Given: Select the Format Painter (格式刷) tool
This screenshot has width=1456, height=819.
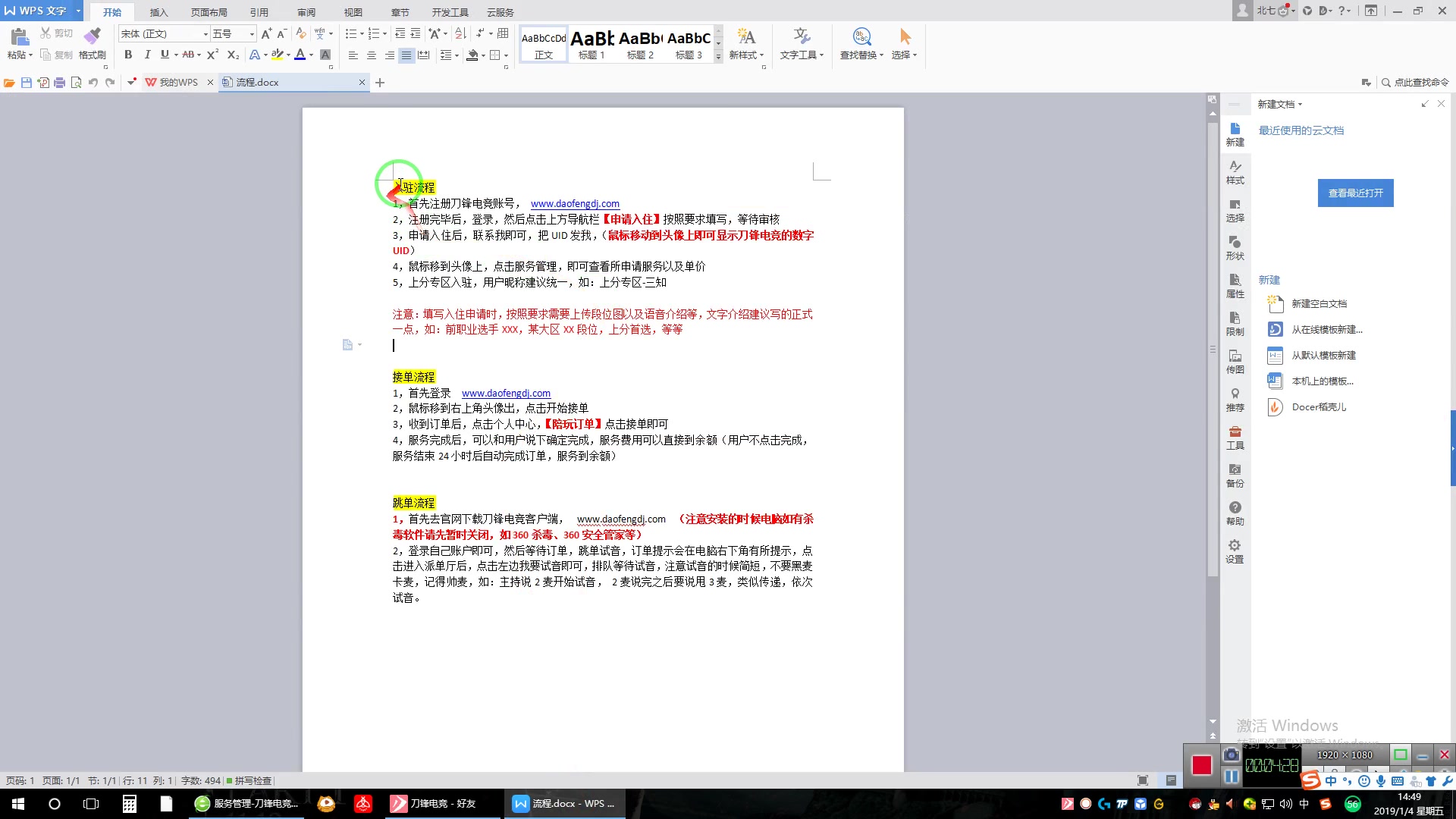Looking at the screenshot, I should (92, 44).
